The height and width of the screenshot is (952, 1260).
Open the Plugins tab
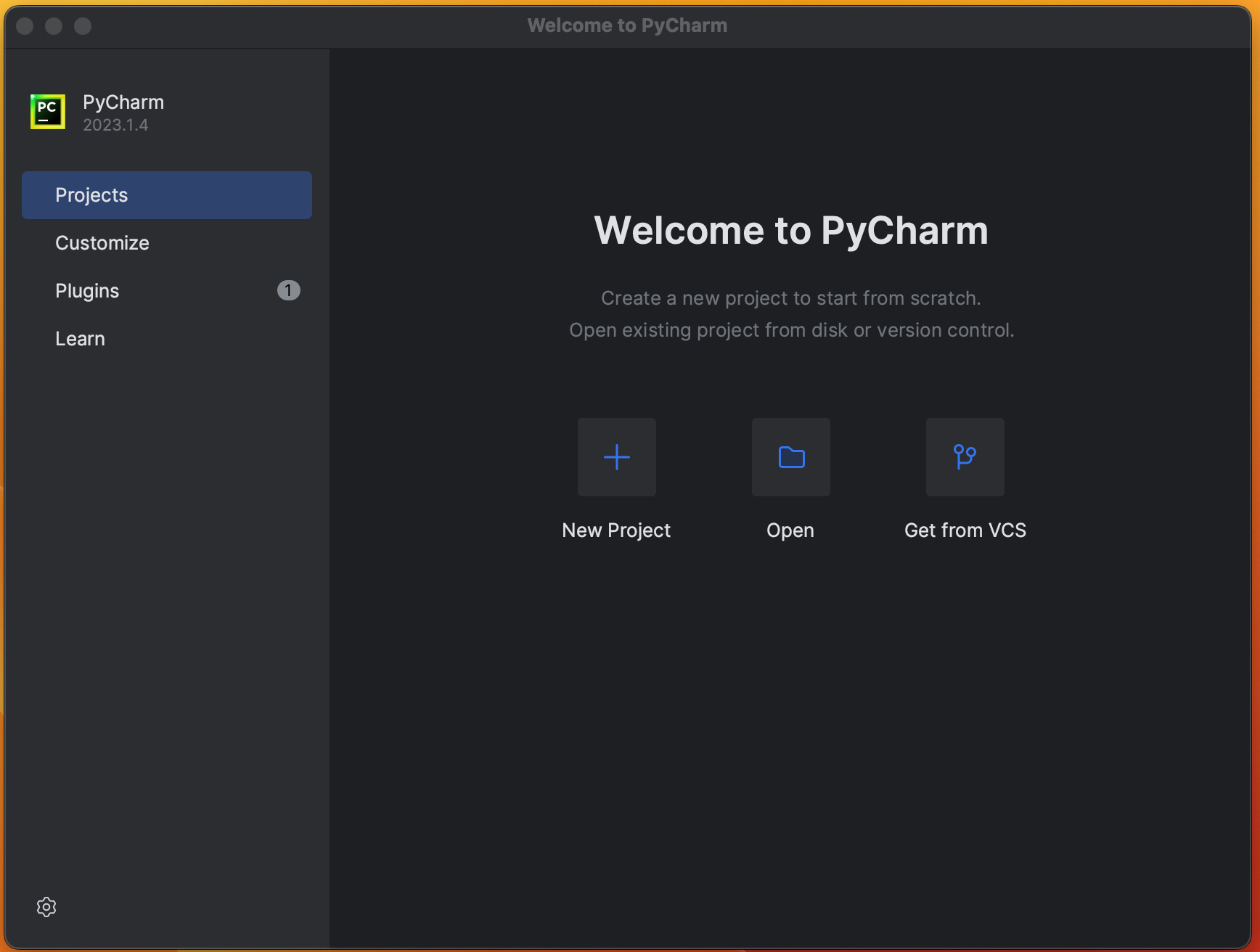tap(167, 291)
